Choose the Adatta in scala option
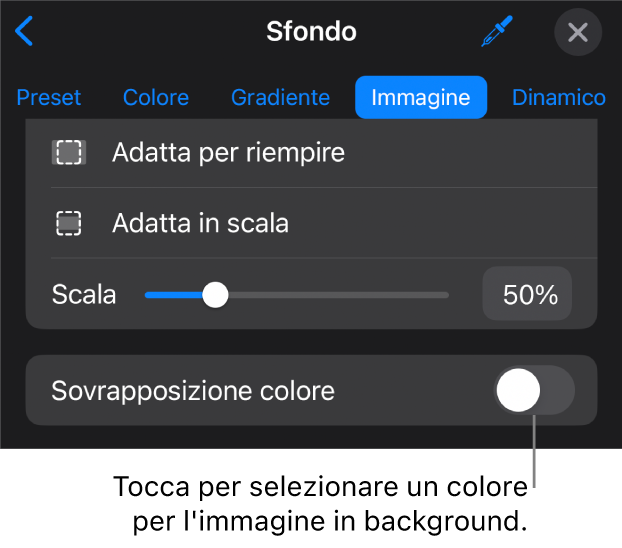 click(x=200, y=223)
